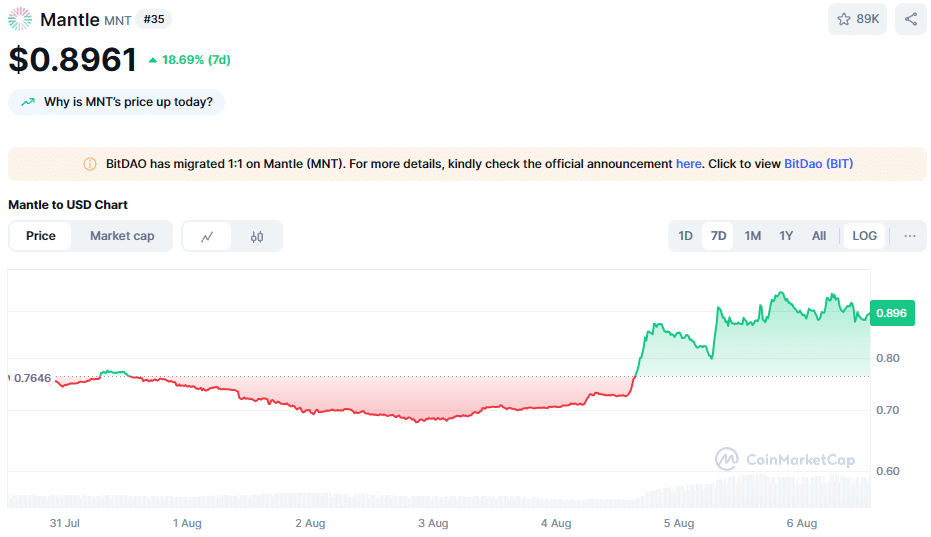This screenshot has height=537, width=931.
Task: Set chart range to 1M
Action: (x=752, y=236)
